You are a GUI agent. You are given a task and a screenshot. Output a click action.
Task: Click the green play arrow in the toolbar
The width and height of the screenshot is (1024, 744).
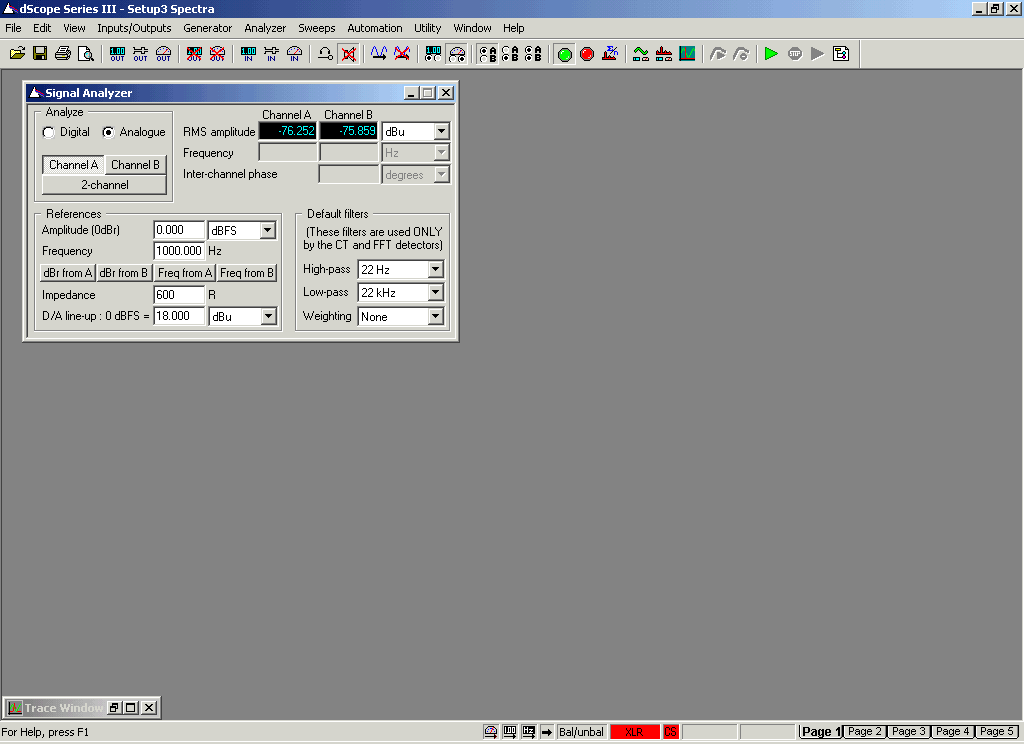tap(771, 54)
